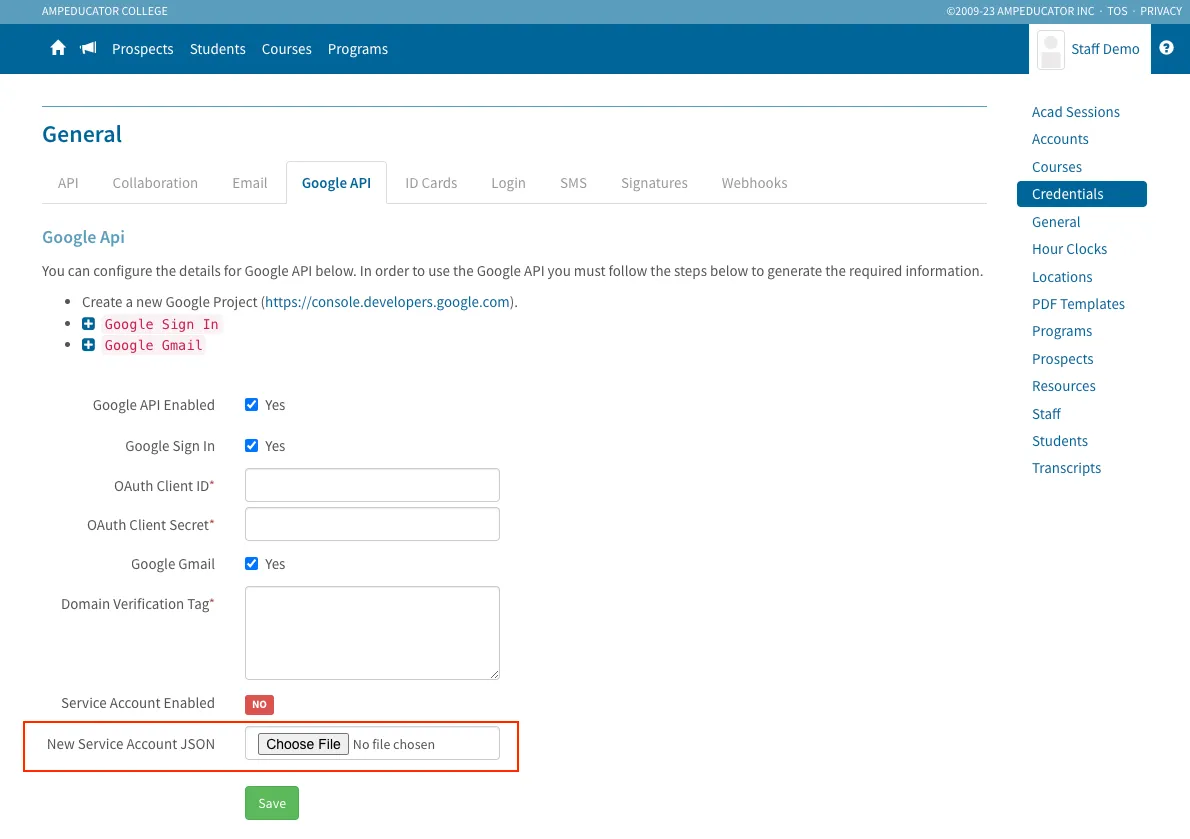
Task: Expand the Google Sign In plus icon
Action: pos(89,324)
